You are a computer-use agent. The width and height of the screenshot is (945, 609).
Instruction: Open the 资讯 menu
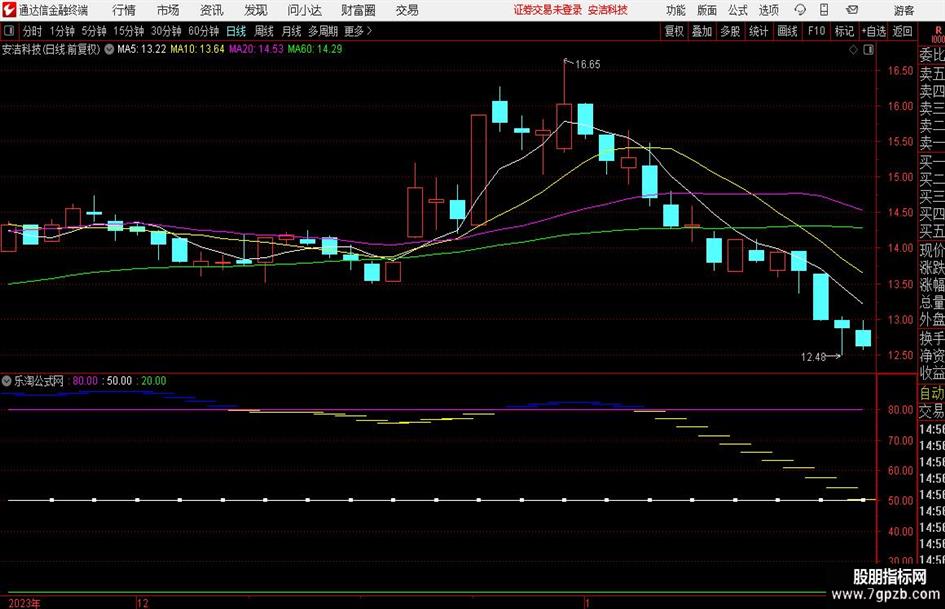(x=212, y=10)
